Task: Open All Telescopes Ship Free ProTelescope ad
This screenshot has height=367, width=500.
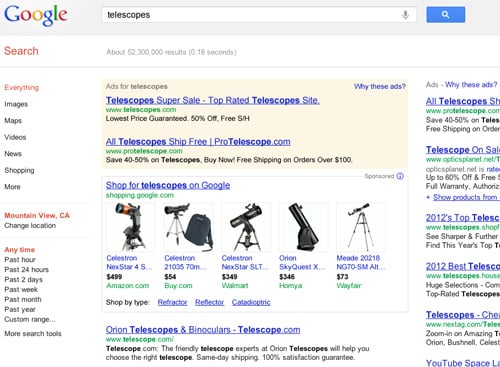Action: (x=198, y=142)
